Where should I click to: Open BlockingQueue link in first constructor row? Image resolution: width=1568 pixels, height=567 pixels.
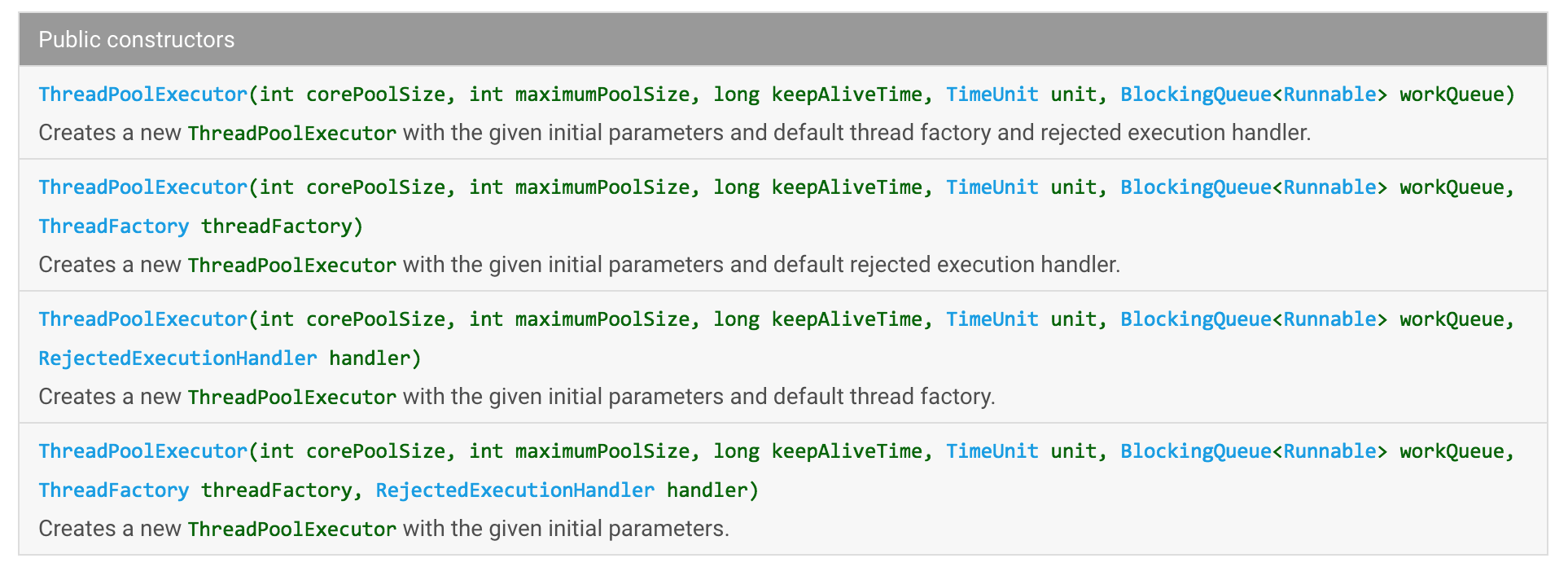[1195, 94]
